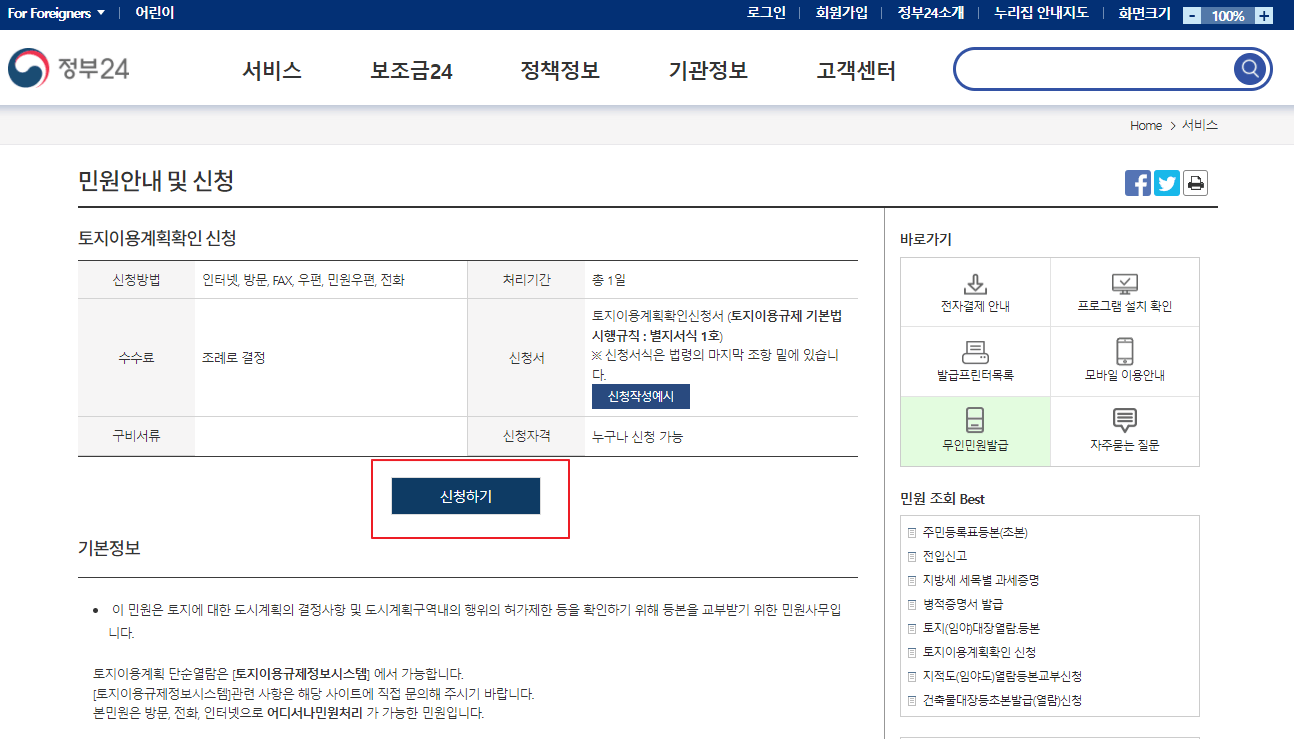
Task: Open the 토지이용규제정보시스템 link in the 단순열람 sentence
Action: 300,674
